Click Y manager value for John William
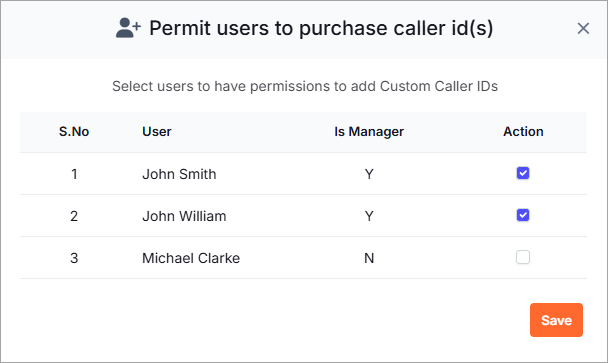Viewport: 608px width, 363px height. click(369, 216)
